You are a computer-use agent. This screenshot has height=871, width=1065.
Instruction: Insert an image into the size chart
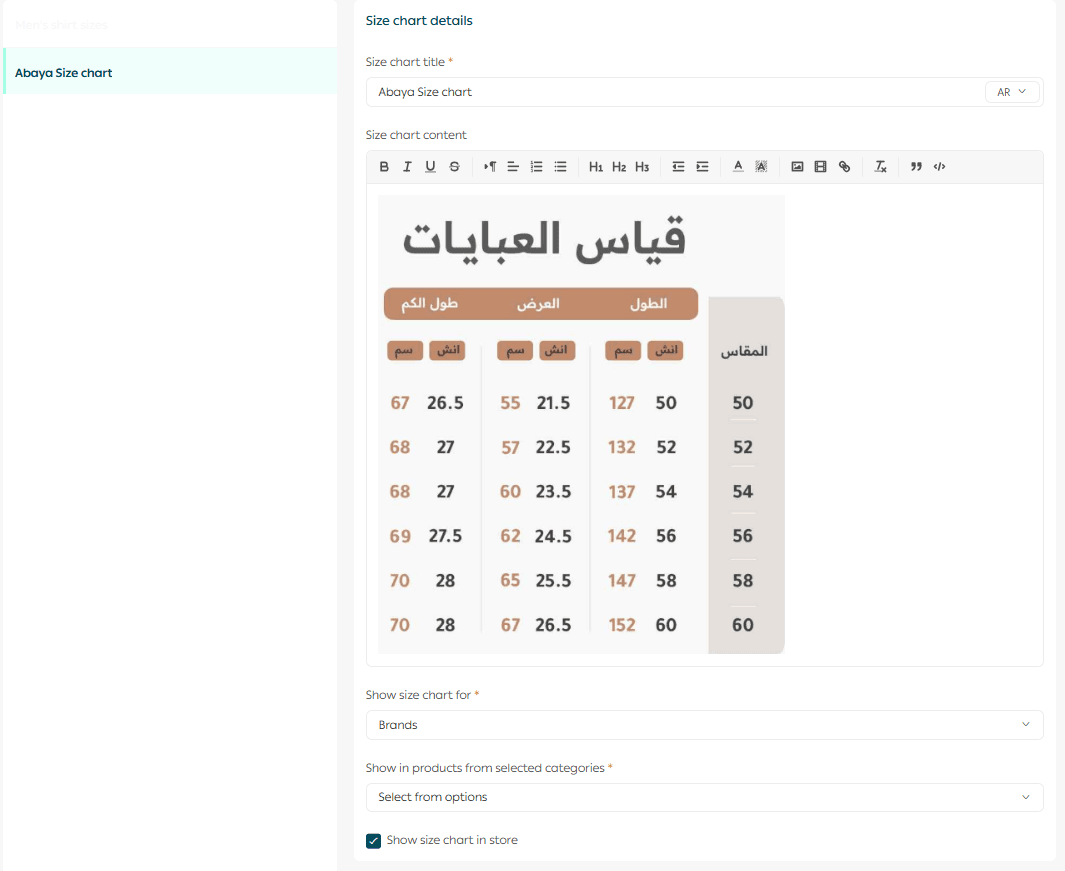point(797,167)
